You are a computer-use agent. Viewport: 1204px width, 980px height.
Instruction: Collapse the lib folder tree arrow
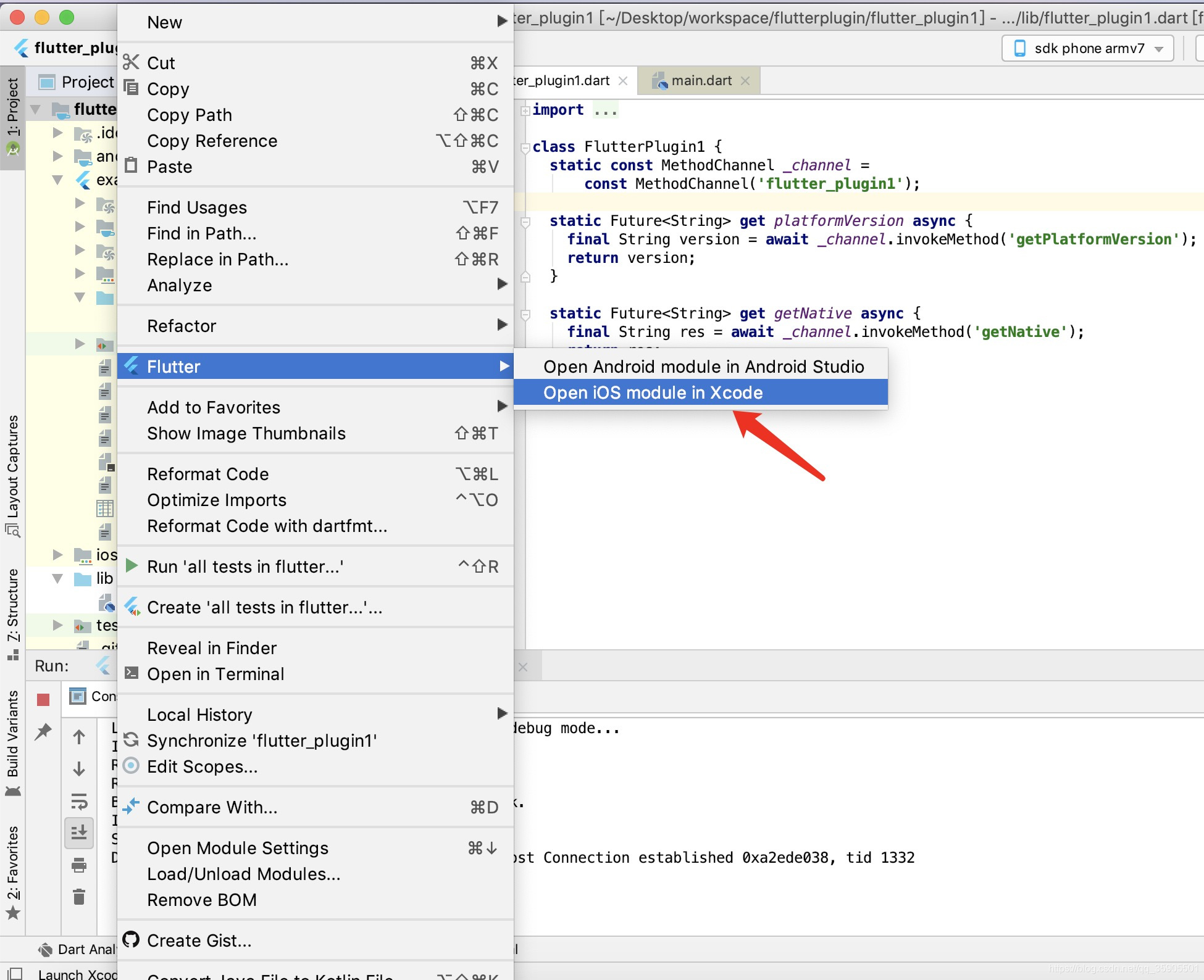pyautogui.click(x=57, y=578)
